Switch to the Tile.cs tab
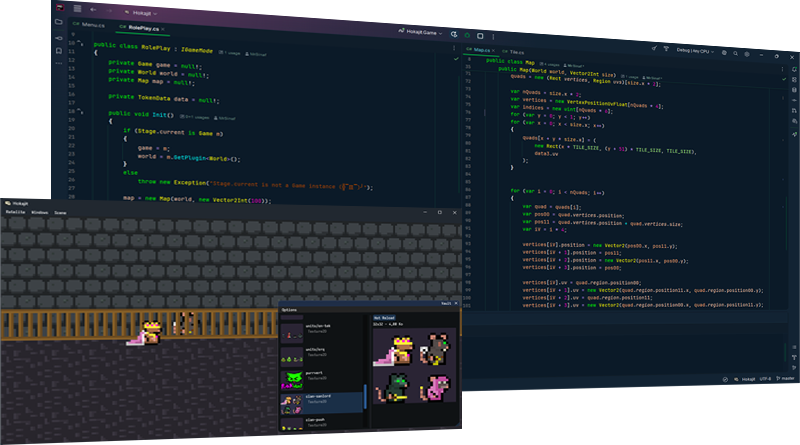 tap(513, 52)
